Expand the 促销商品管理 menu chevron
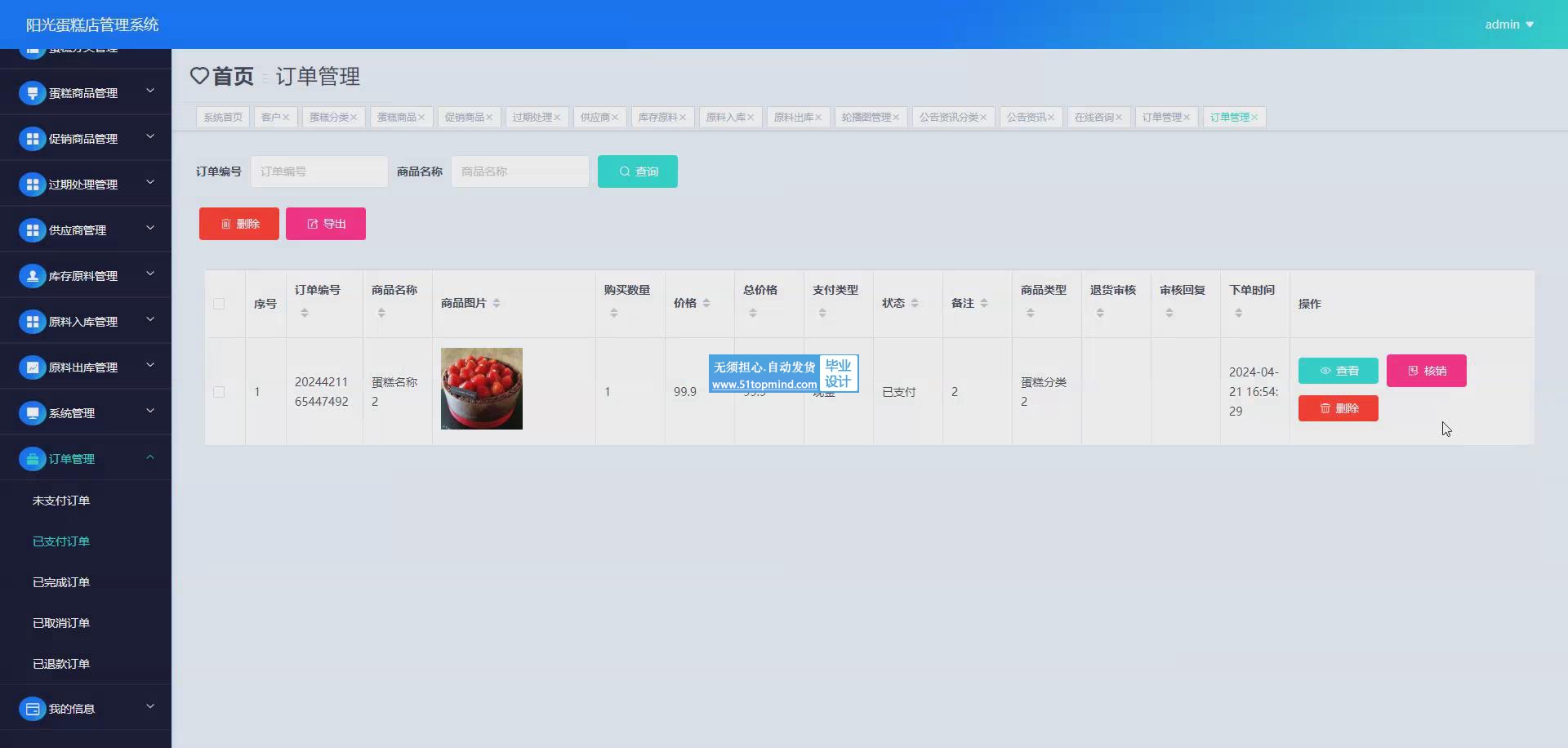 pos(150,137)
